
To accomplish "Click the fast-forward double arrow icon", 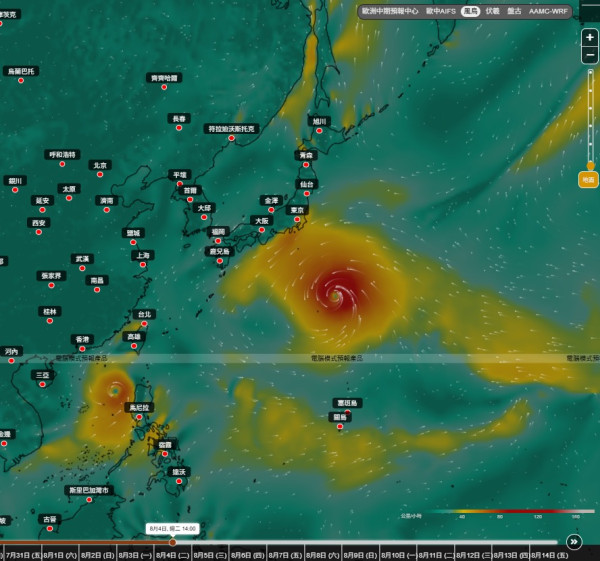I will point(574,541).
